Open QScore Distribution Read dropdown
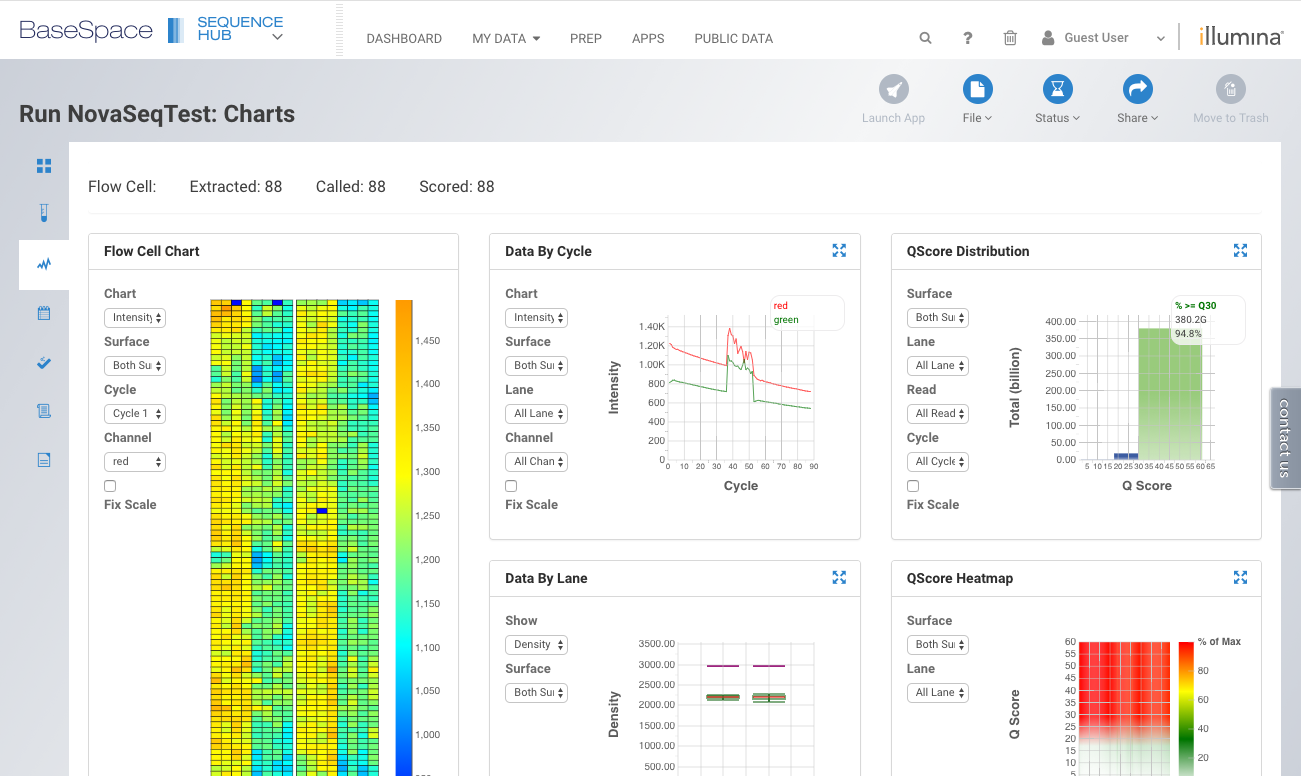The height and width of the screenshot is (776, 1301). 938,414
